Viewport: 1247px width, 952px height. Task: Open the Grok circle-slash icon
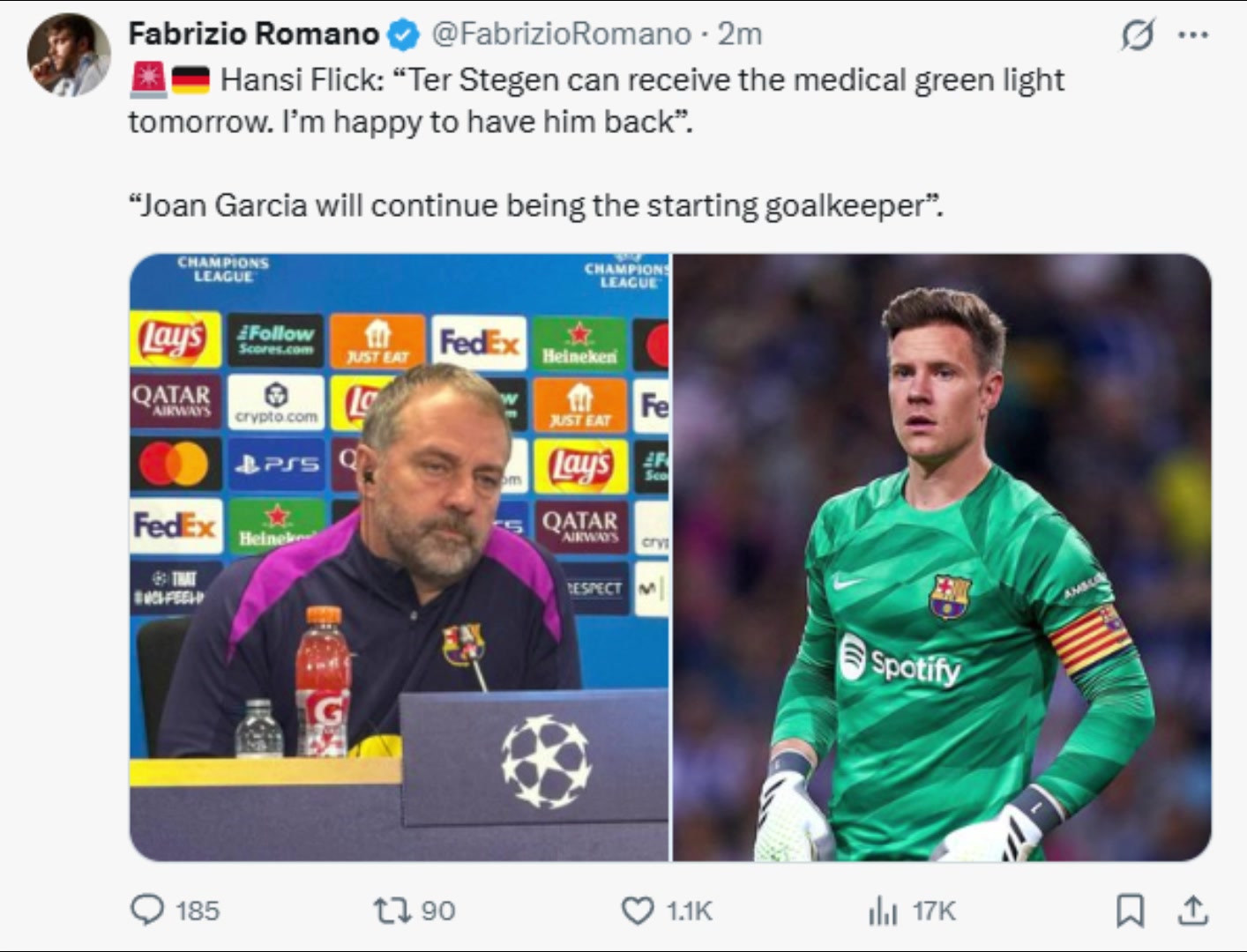point(1137,35)
